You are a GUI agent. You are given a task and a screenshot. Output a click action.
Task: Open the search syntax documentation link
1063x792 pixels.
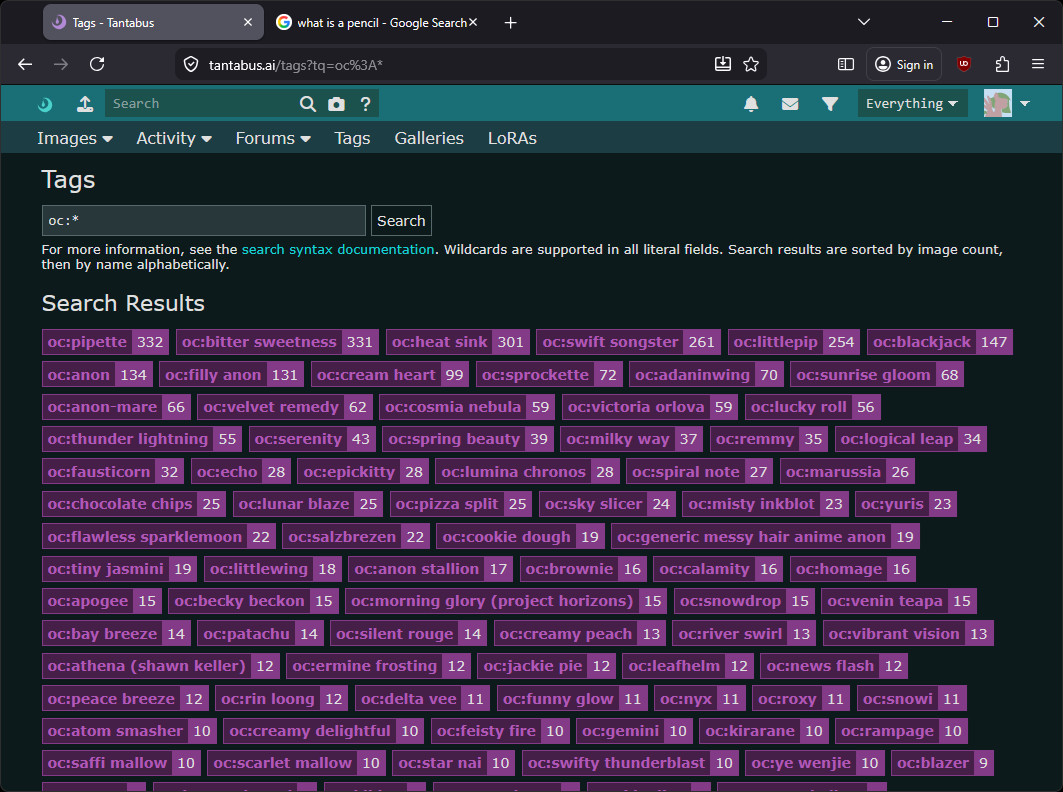pyautogui.click(x=338, y=250)
